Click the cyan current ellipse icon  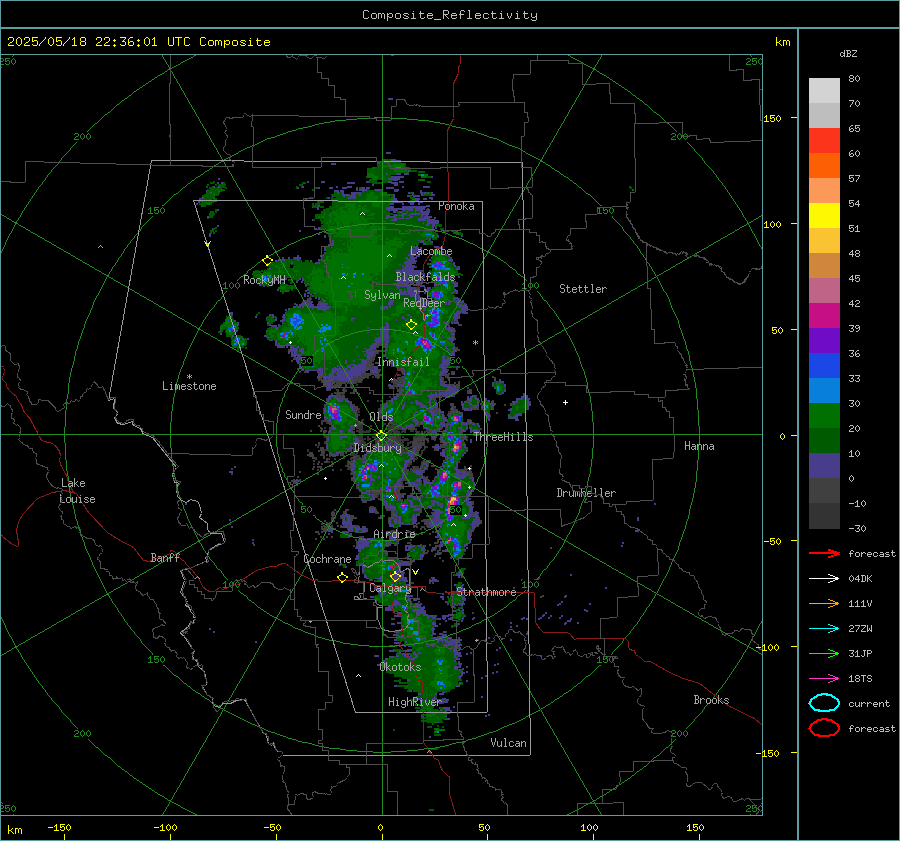[824, 703]
